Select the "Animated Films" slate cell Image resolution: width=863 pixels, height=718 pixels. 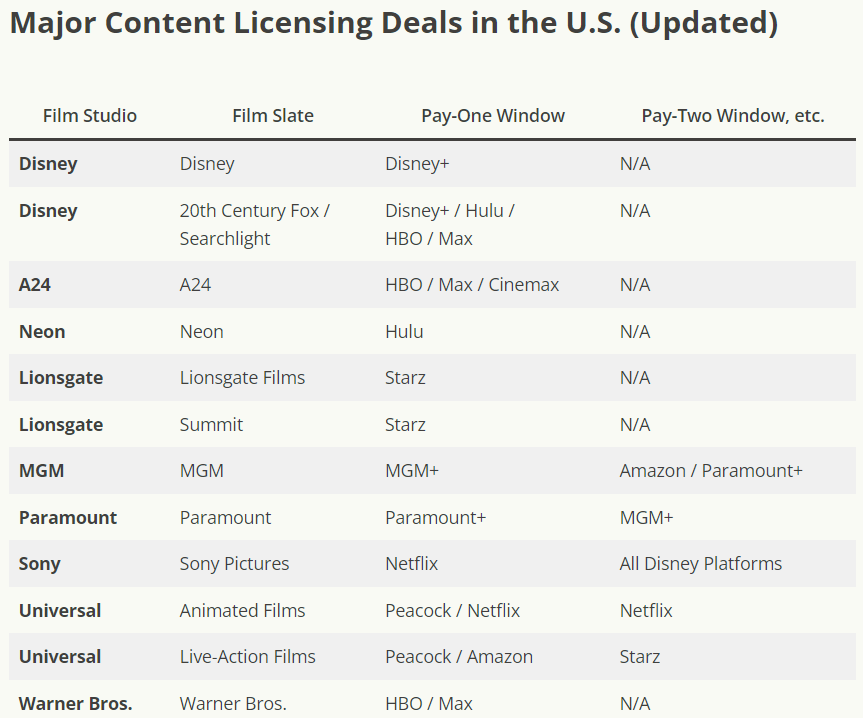242,611
